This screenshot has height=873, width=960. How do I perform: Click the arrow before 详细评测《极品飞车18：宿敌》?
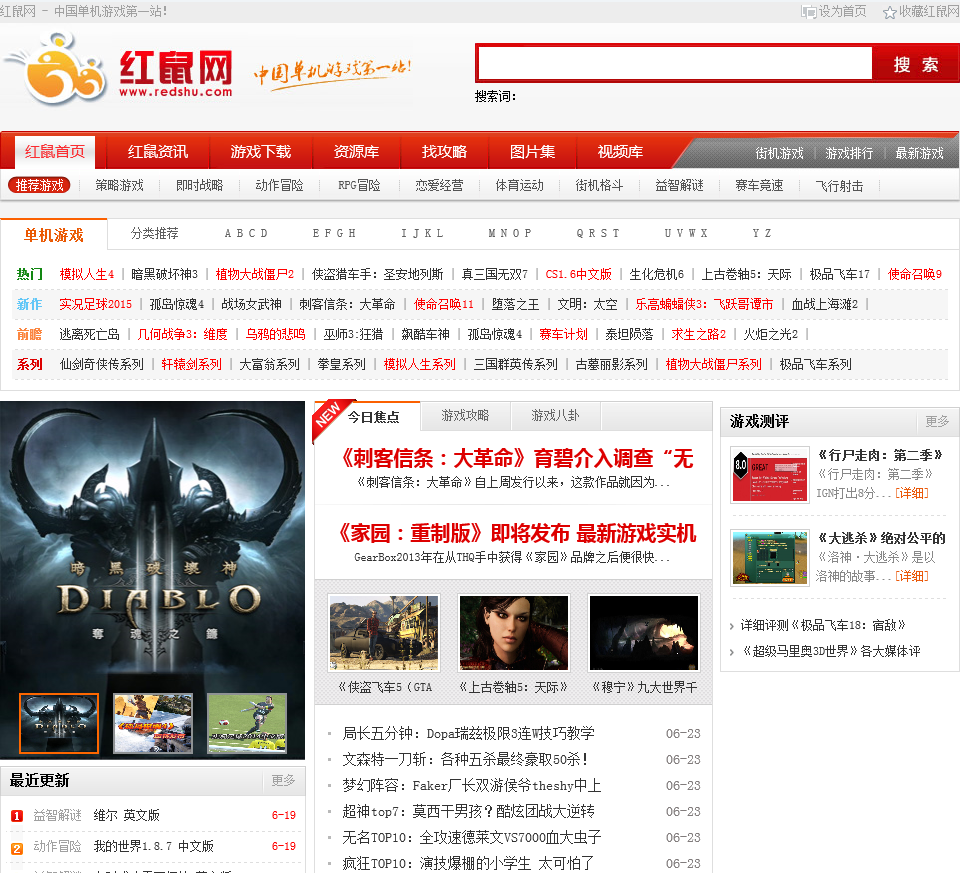click(732, 626)
